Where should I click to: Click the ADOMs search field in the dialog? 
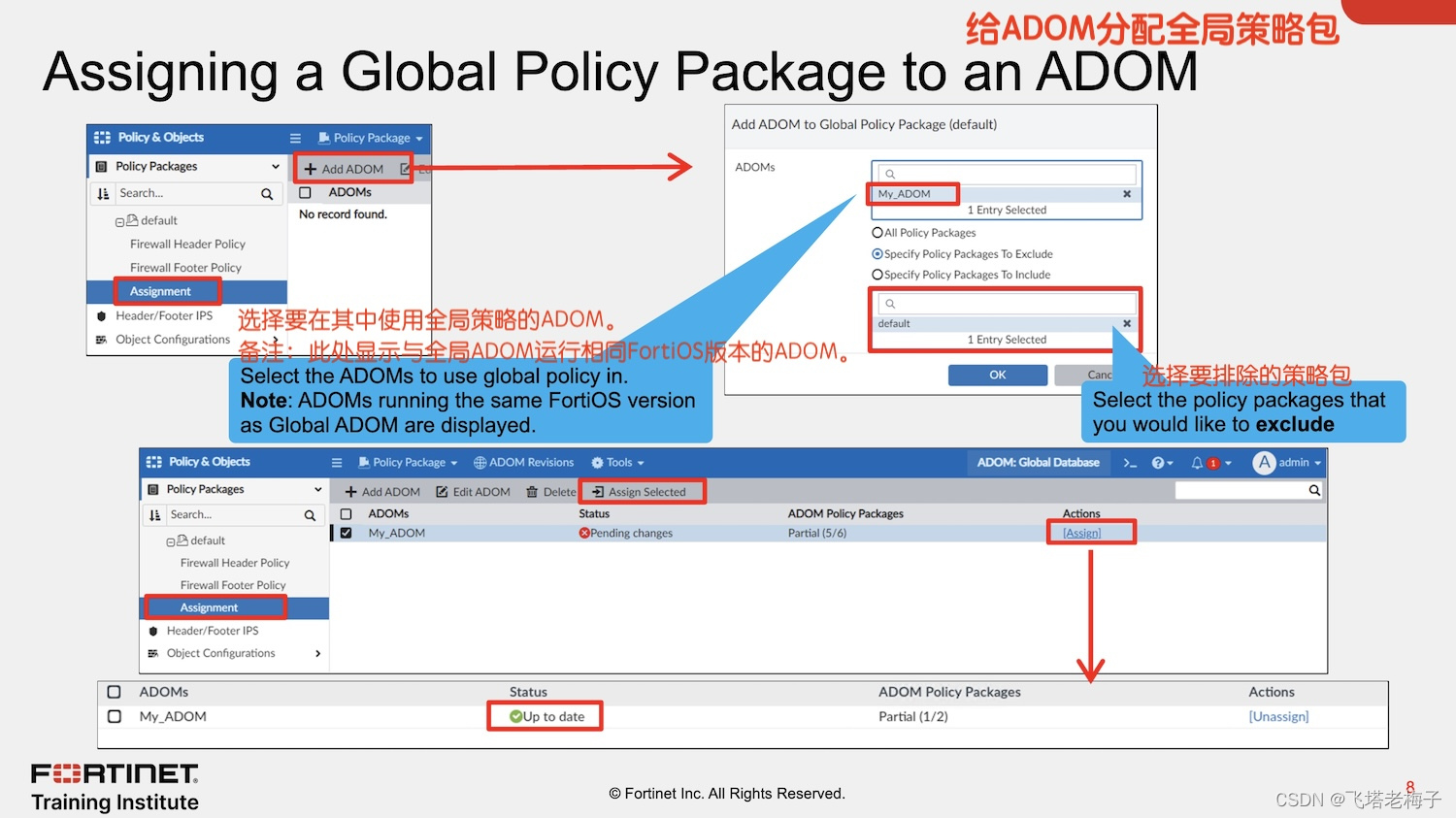tap(1006, 174)
